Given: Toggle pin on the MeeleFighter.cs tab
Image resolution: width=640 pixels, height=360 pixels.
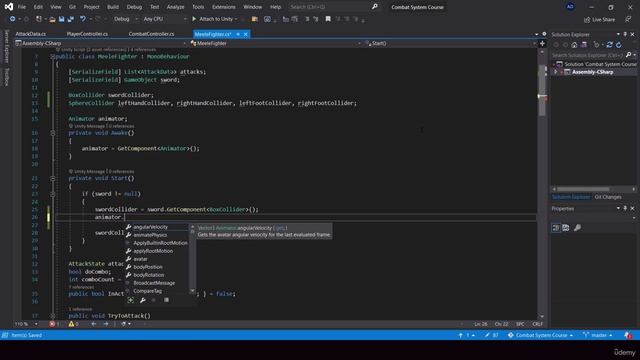Looking at the screenshot, I should click(x=238, y=34).
